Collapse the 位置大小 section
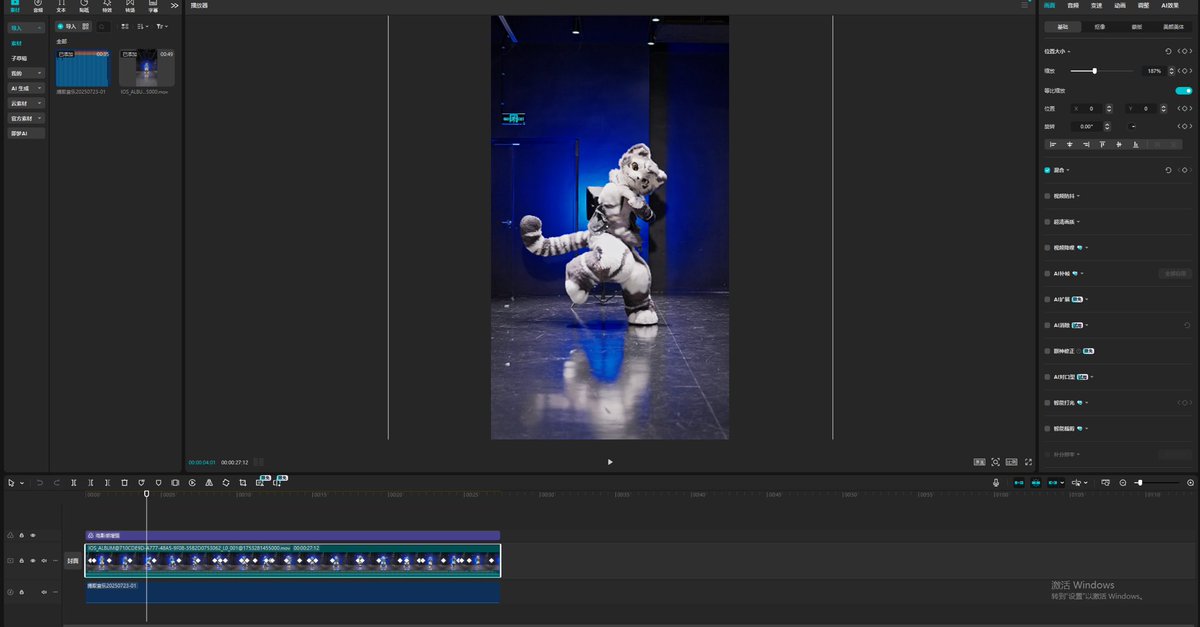Viewport: 1200px width, 627px height. (x=1069, y=52)
